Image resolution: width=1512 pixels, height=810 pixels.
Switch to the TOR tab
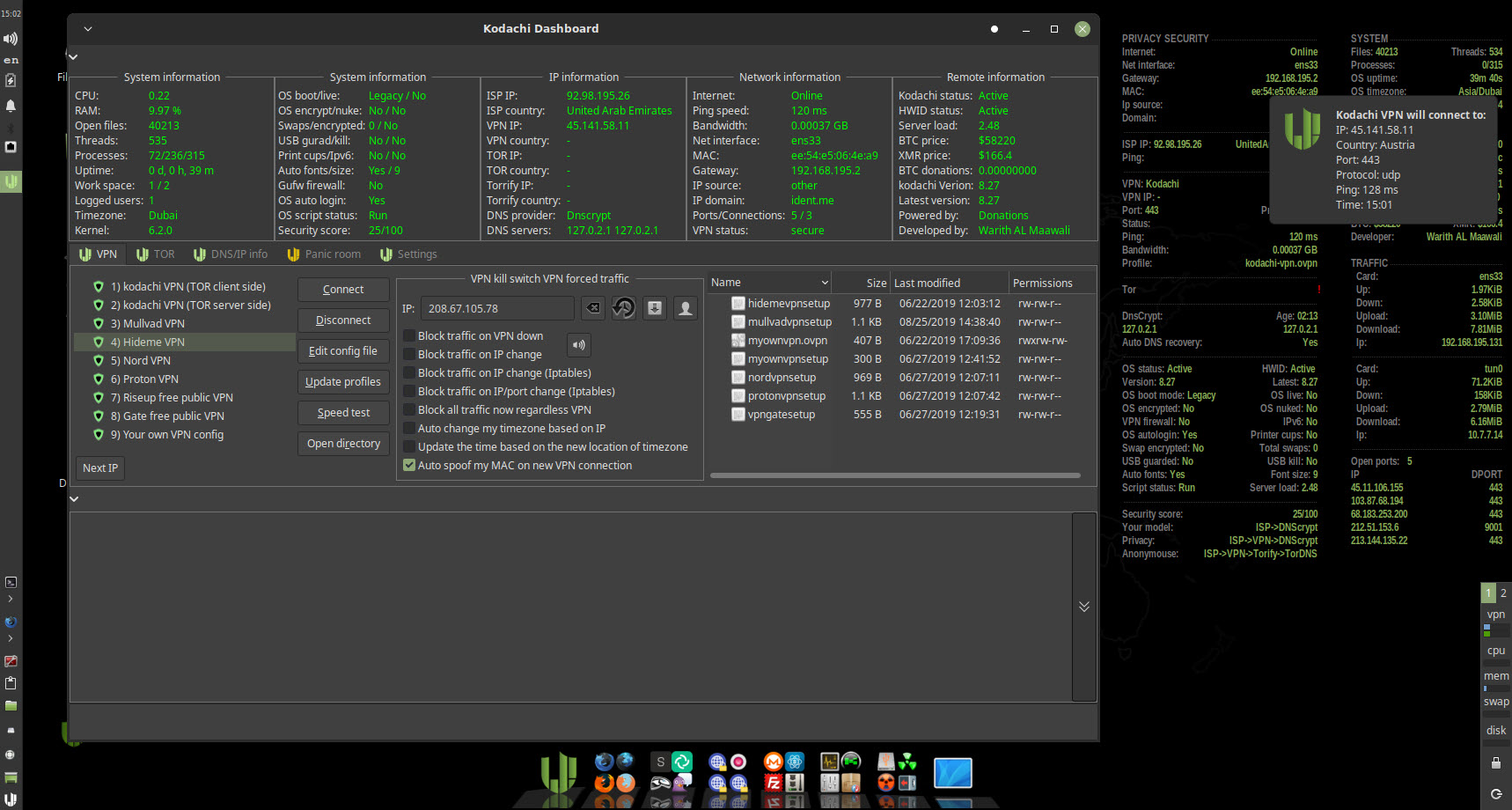tap(156, 254)
